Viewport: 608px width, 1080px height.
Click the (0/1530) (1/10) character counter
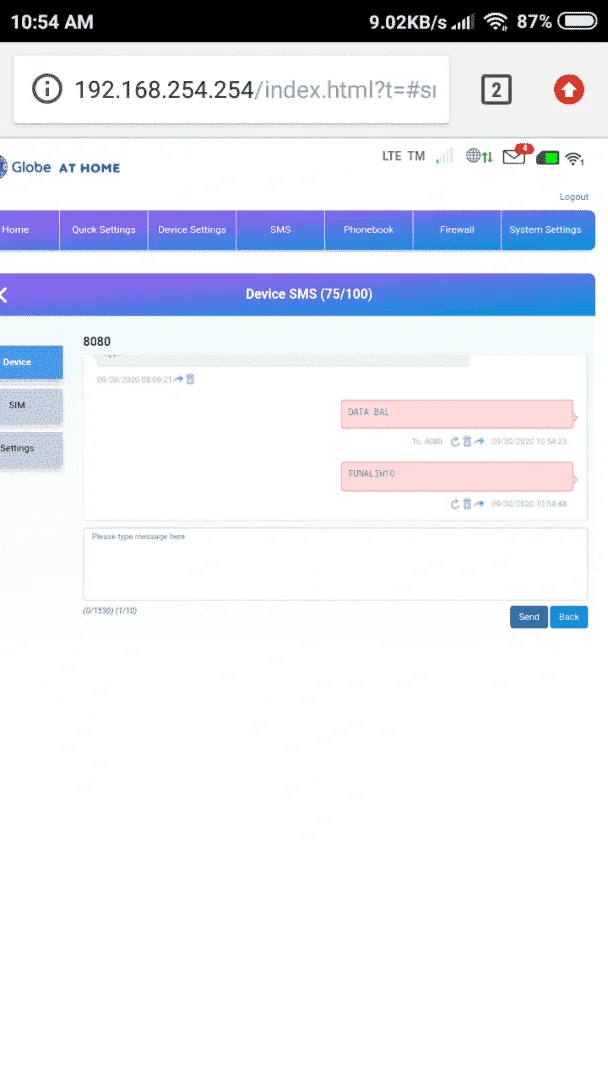(x=110, y=611)
